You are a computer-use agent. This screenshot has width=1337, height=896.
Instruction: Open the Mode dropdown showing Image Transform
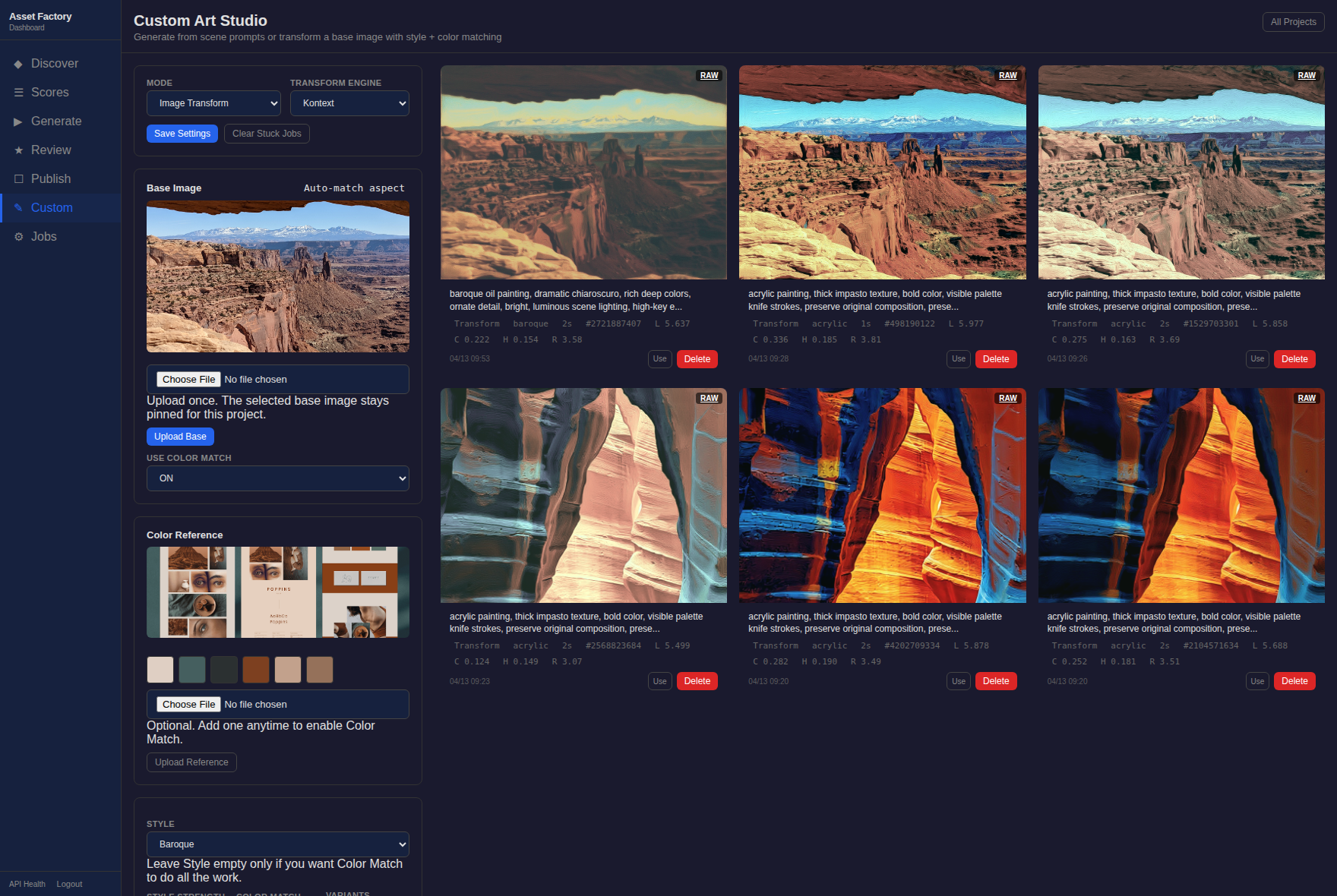click(213, 103)
